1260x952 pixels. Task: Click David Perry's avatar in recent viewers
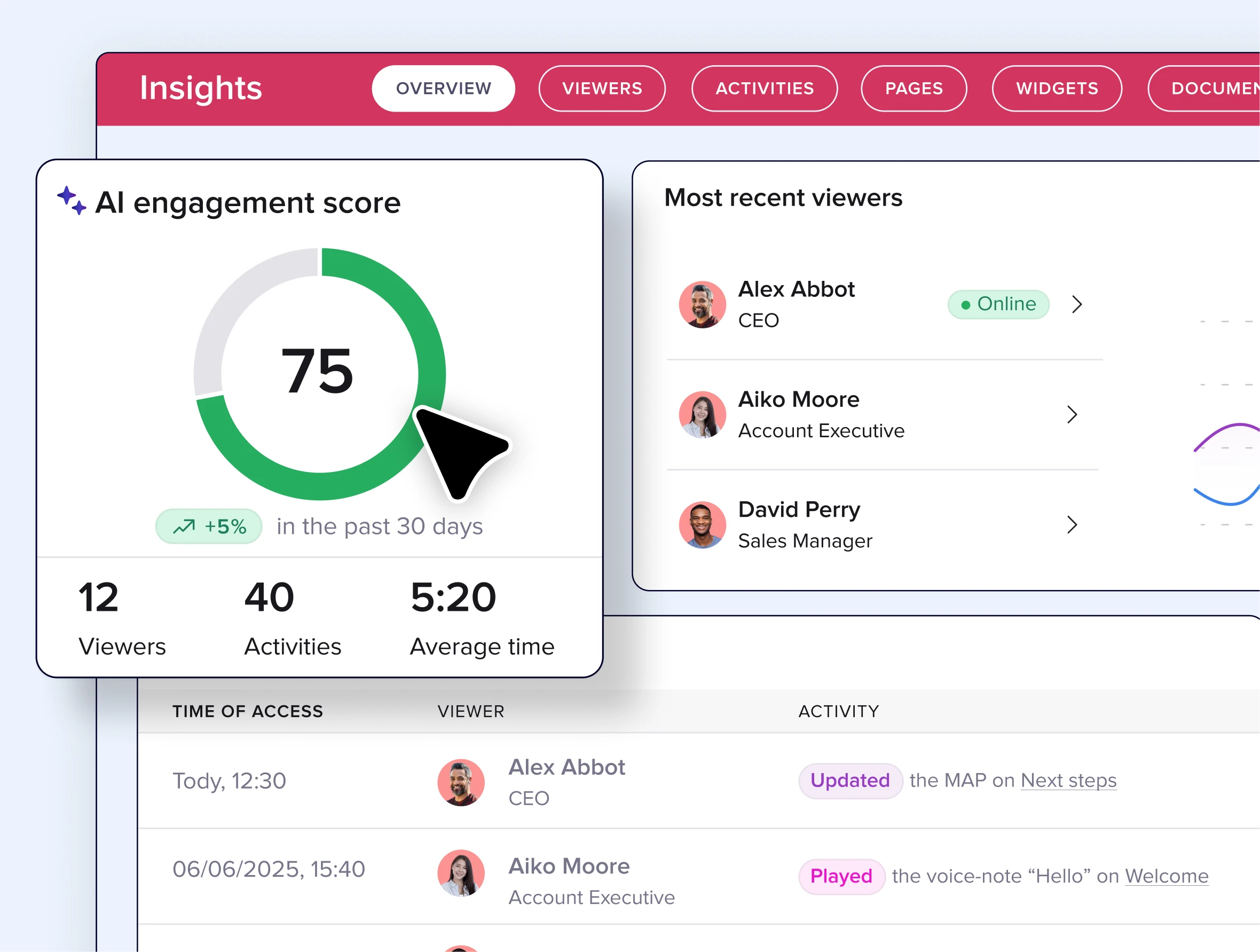[702, 525]
